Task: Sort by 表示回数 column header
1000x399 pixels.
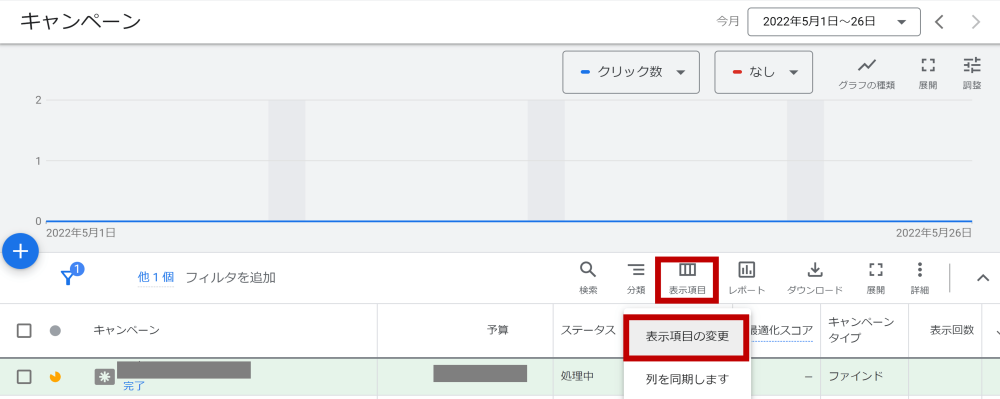Action: (x=952, y=330)
